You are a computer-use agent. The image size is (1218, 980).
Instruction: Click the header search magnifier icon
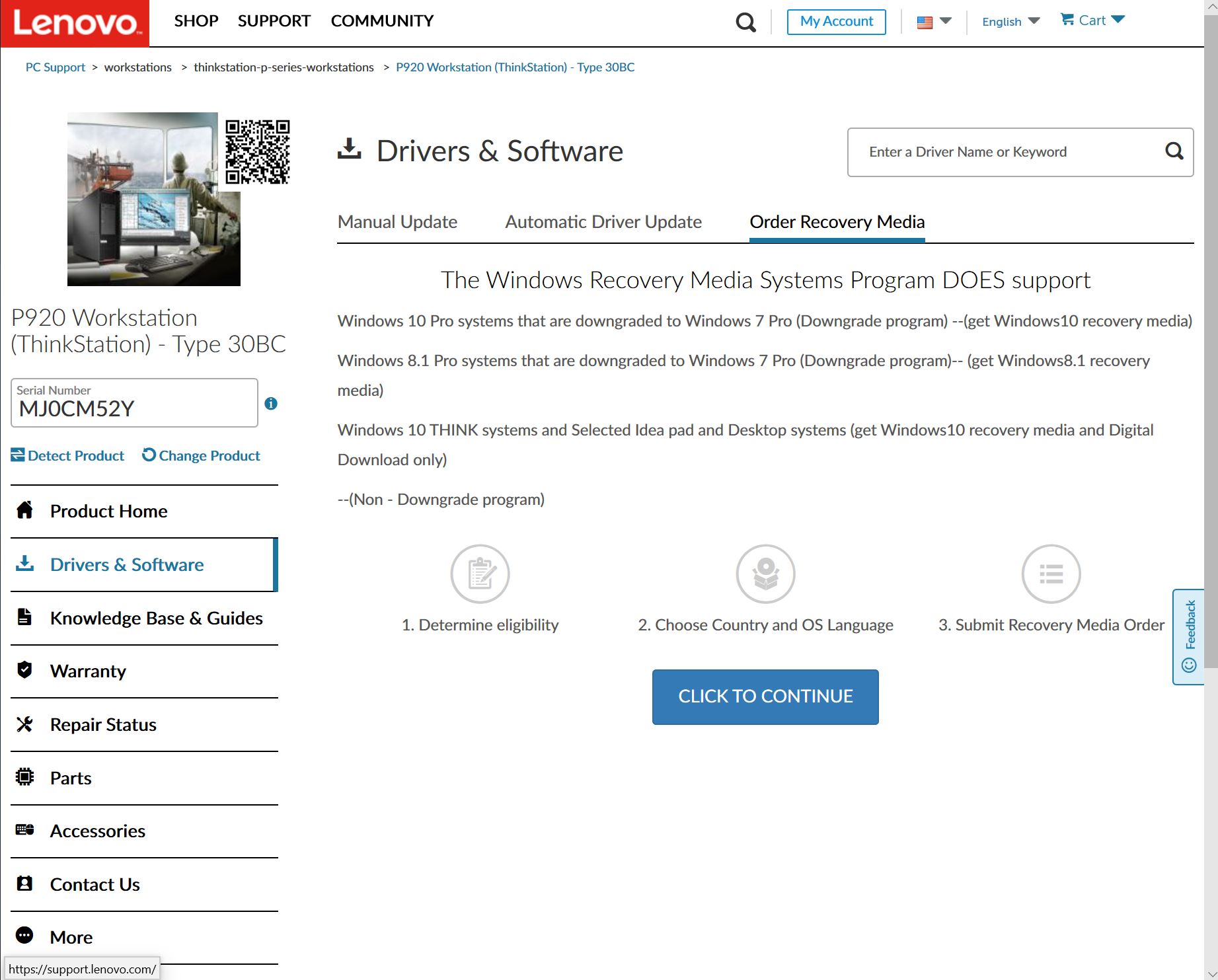coord(745,22)
